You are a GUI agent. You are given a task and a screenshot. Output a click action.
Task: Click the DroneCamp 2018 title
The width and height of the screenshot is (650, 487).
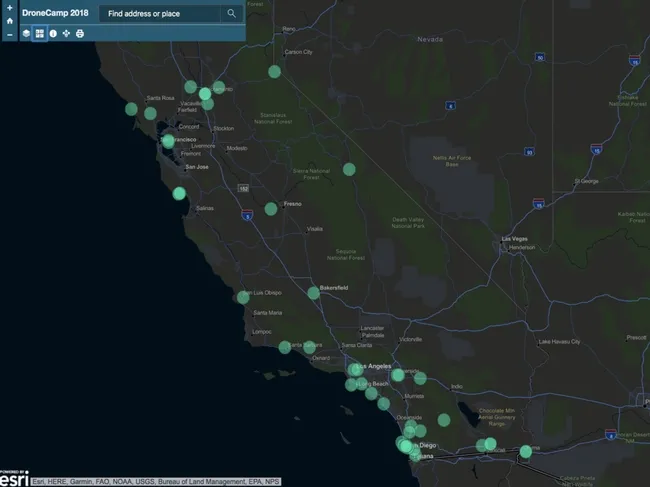pyautogui.click(x=55, y=13)
